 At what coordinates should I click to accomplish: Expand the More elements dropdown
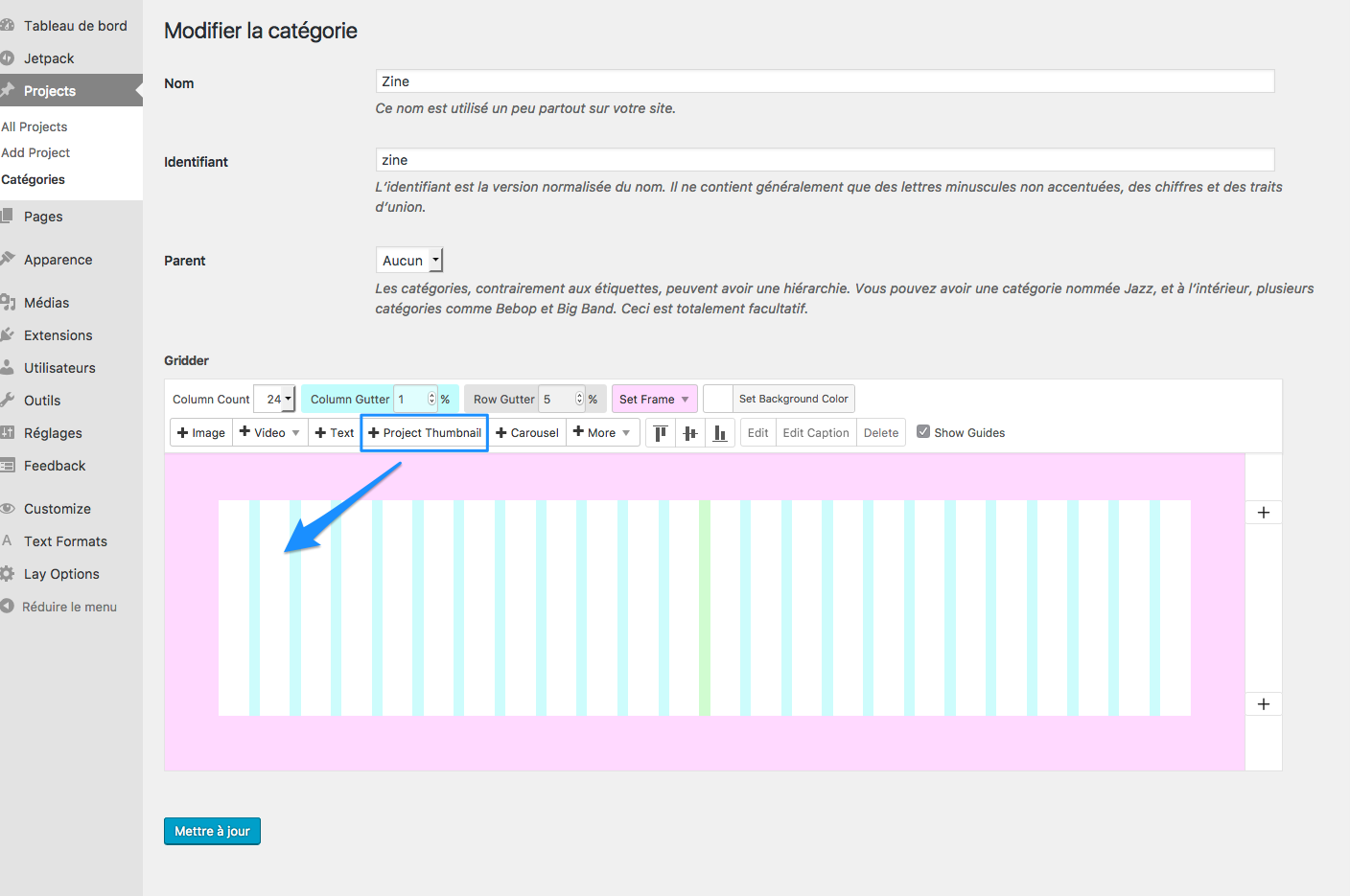(601, 433)
